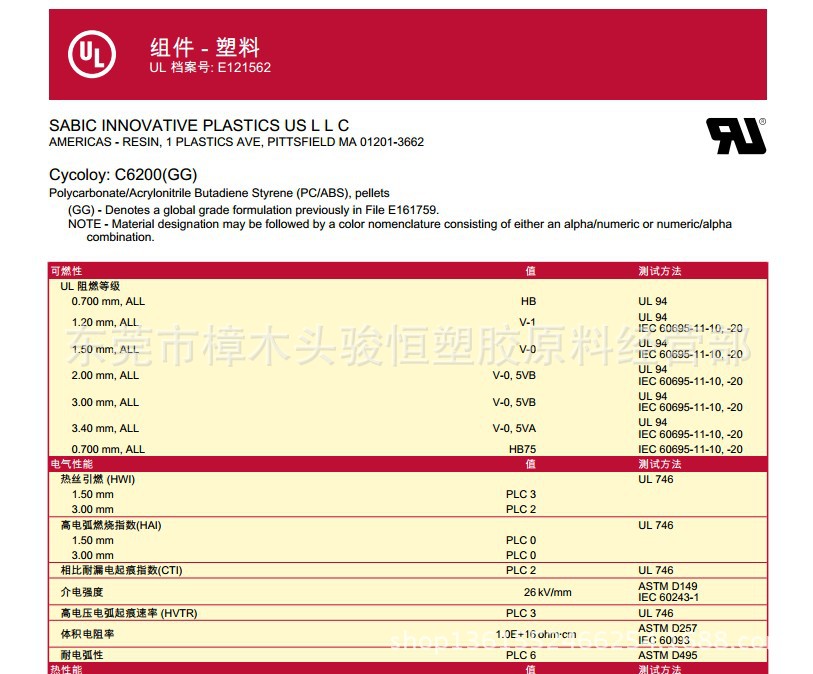Click 'V-0' rating for 1.50 mm
813x674 pixels.
(527, 349)
